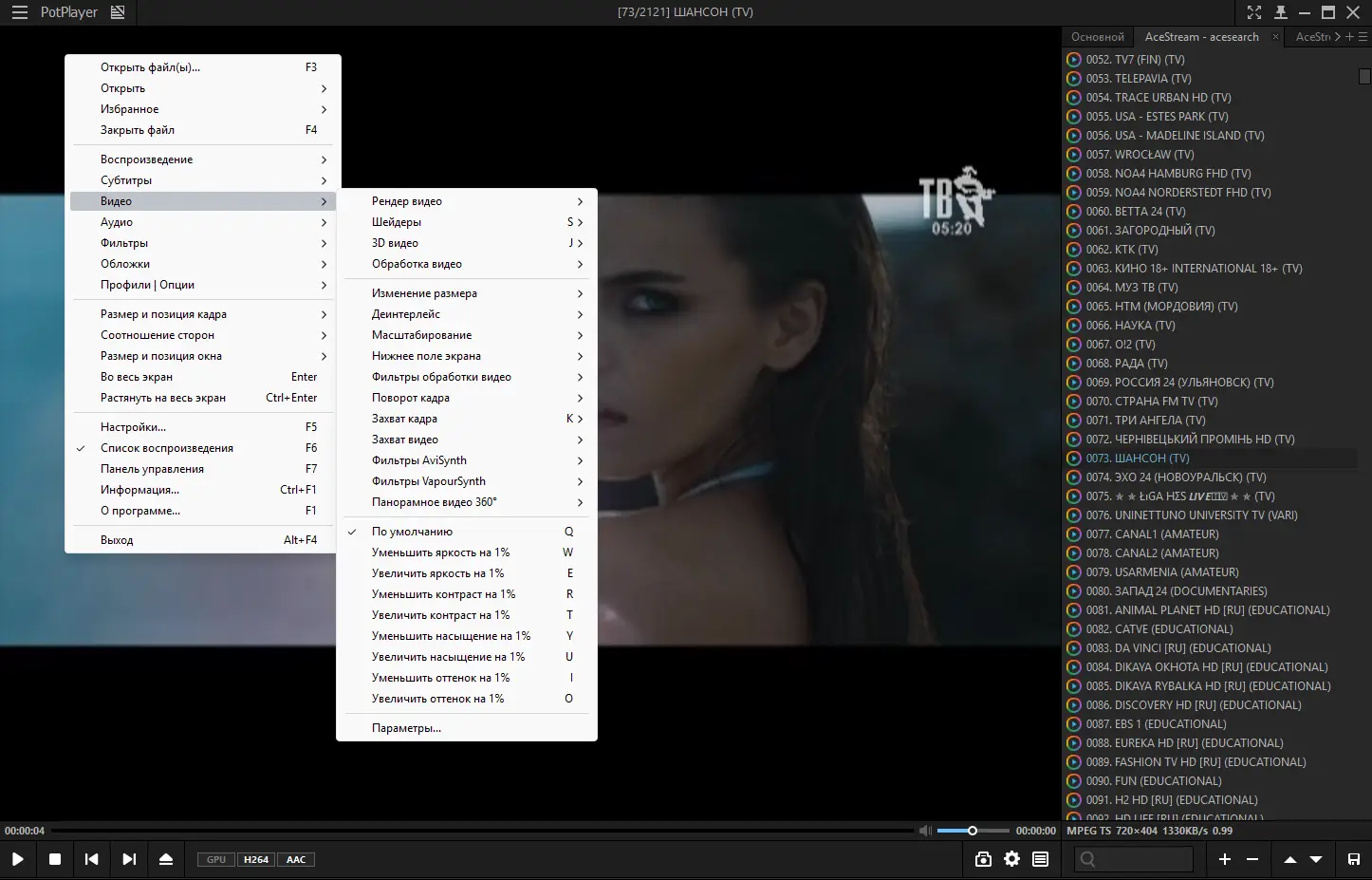Toggle the playlist panel icon

[x=1041, y=859]
